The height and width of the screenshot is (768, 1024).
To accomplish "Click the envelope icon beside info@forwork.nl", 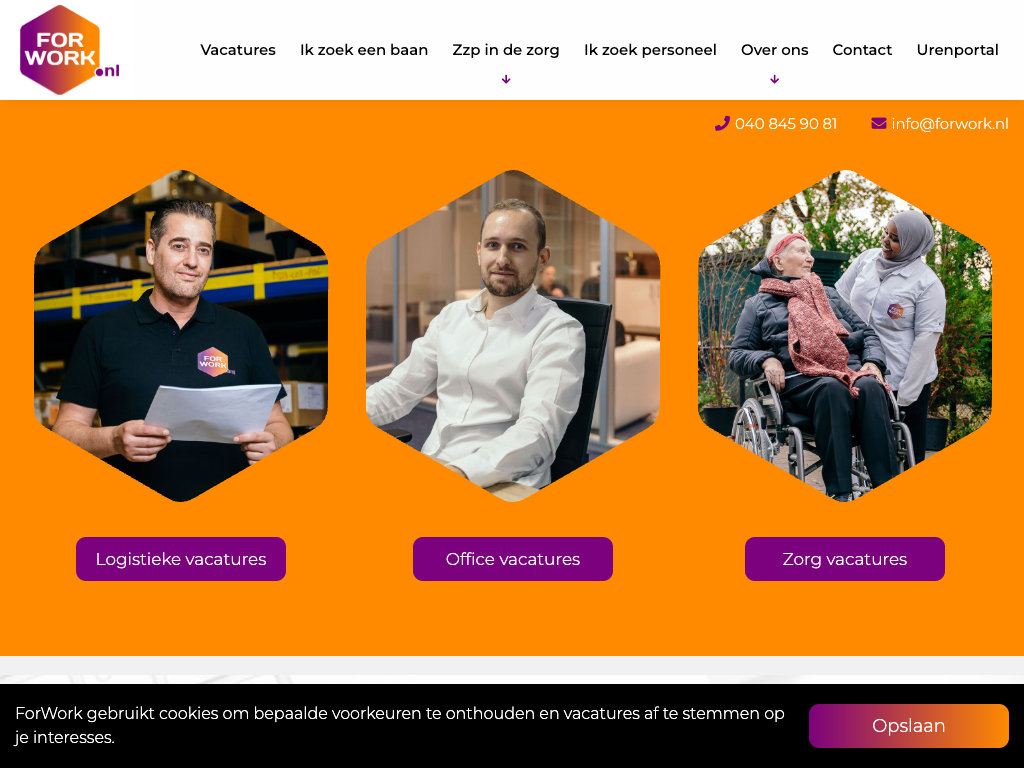I will pos(878,123).
